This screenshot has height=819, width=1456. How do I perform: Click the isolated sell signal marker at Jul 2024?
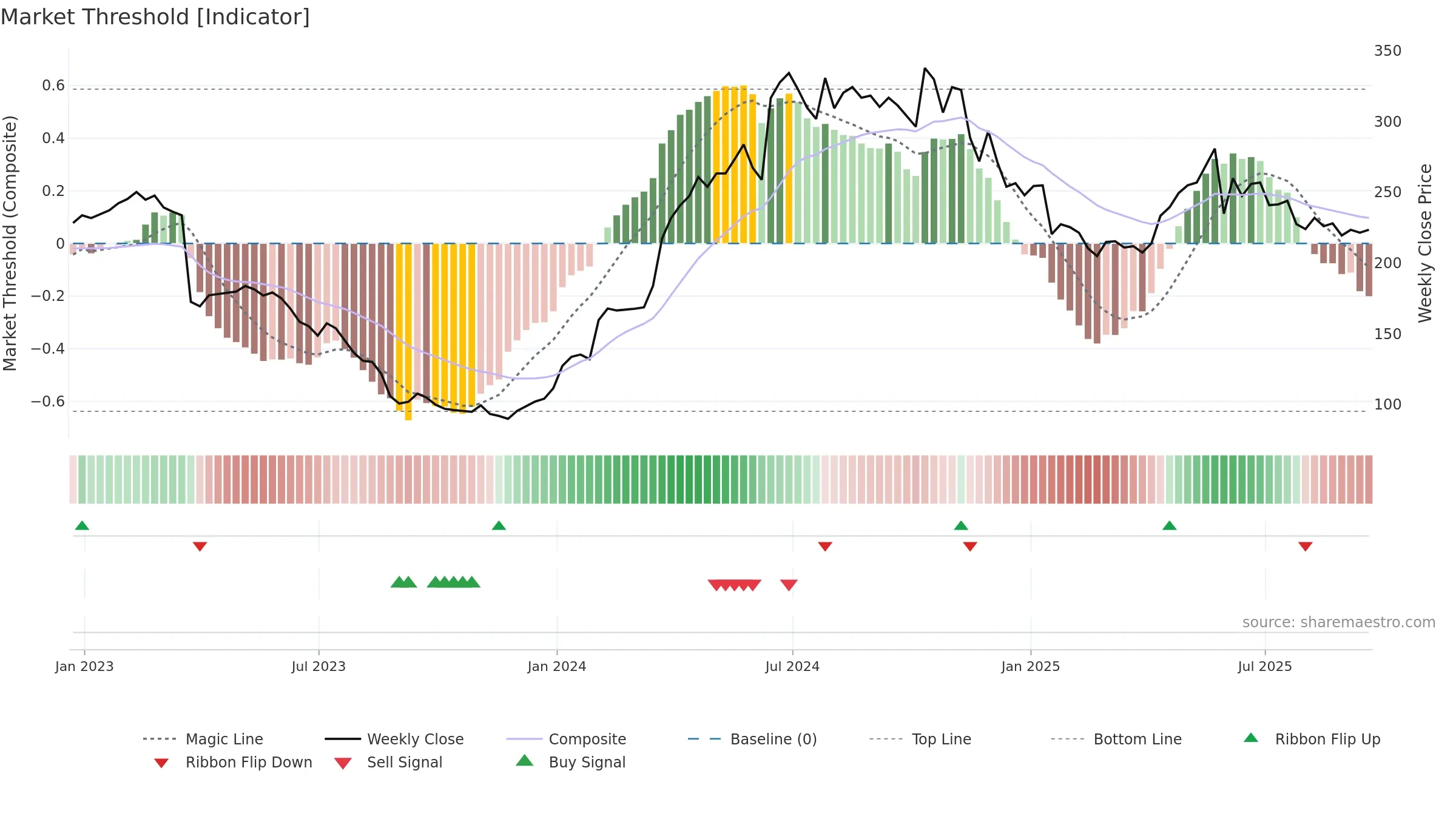point(789,585)
